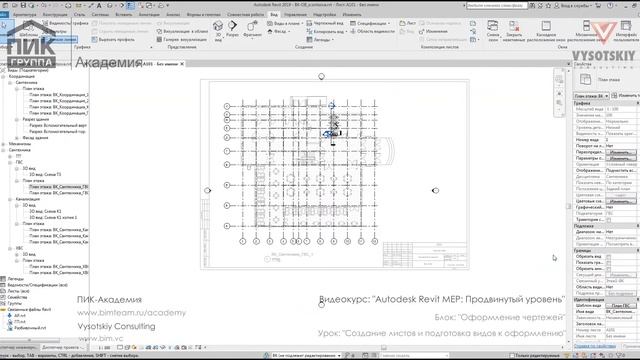Click Scope Box (Область видимости) tool

pos(372,31)
